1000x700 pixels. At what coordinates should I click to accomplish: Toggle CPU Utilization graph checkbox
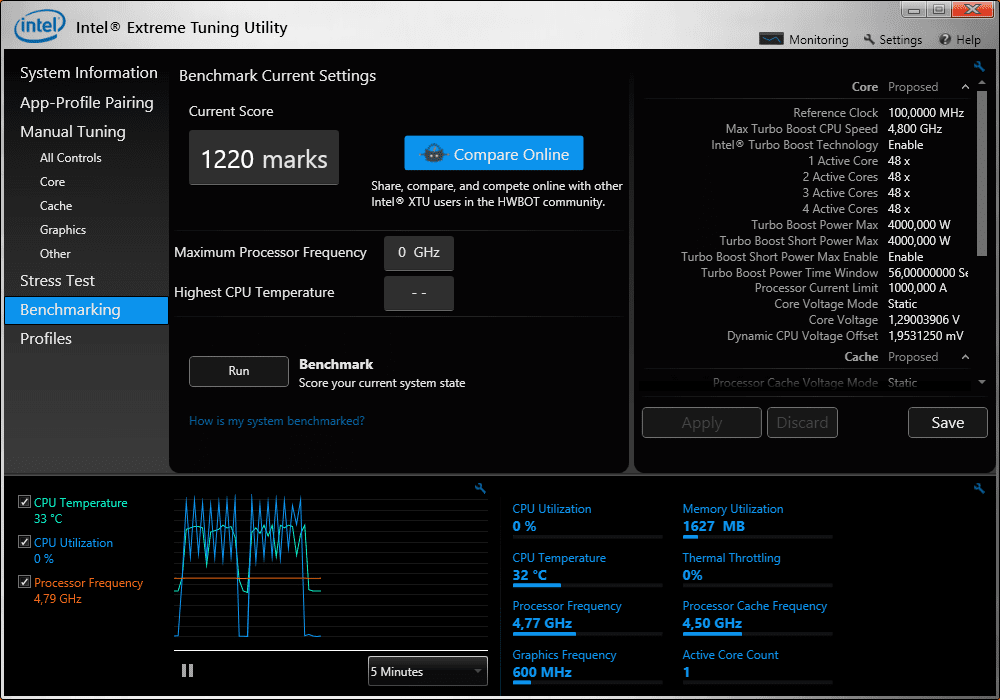point(24,542)
